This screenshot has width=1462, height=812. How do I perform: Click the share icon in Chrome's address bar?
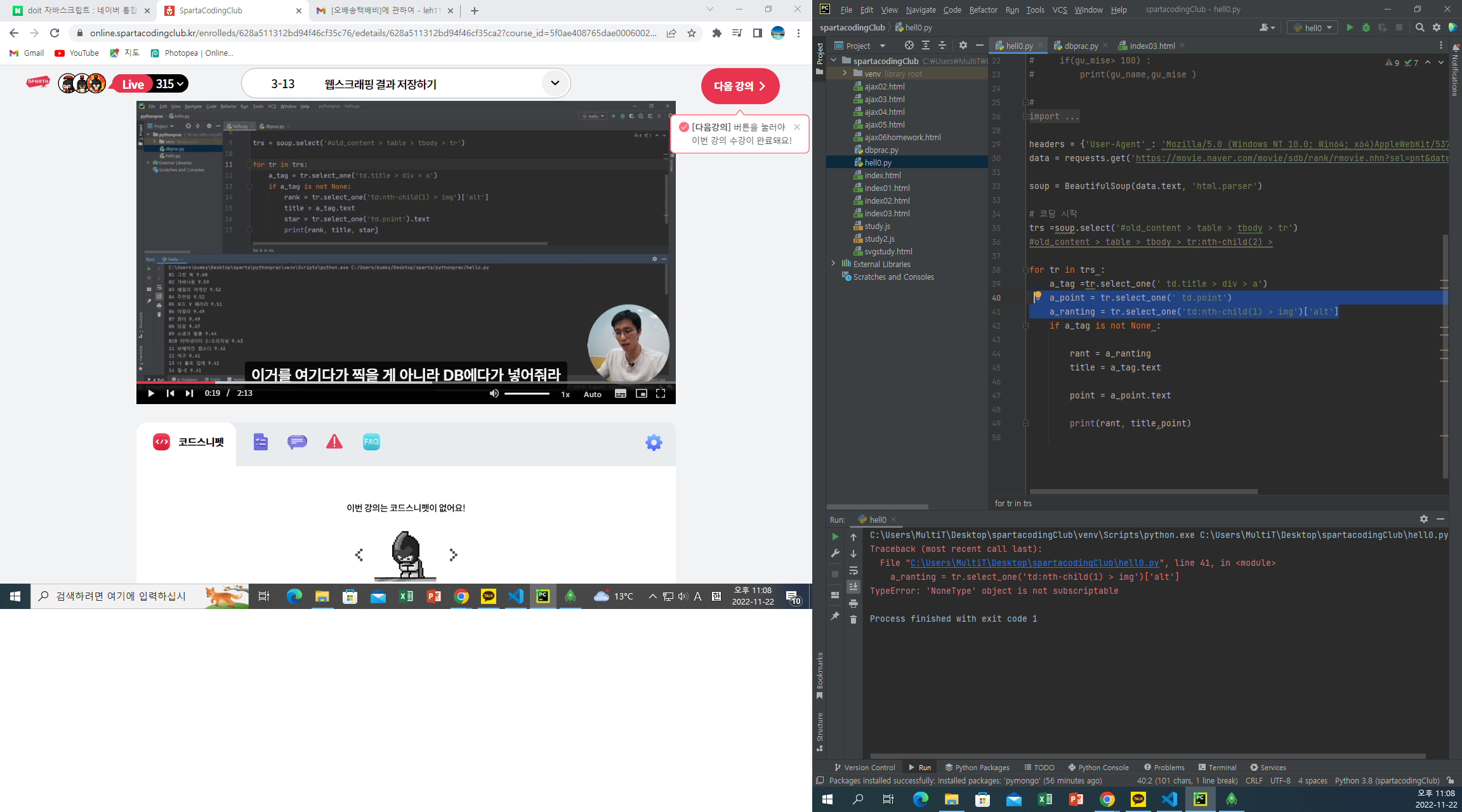pyautogui.click(x=671, y=33)
